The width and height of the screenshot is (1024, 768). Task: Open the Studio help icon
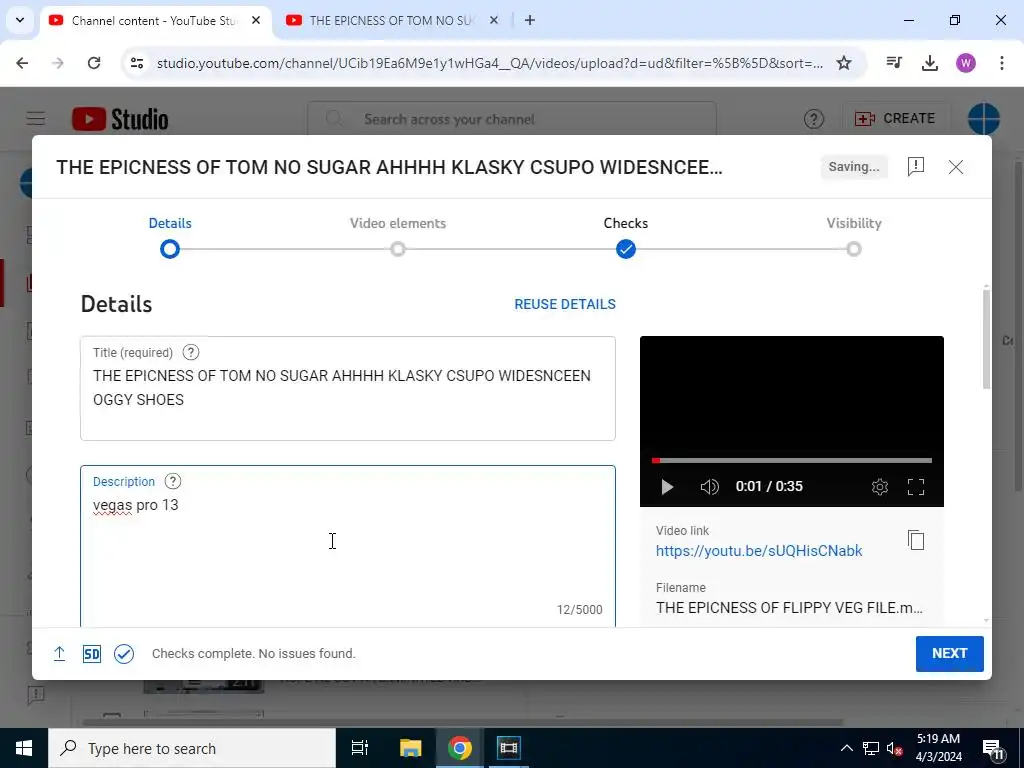point(813,119)
